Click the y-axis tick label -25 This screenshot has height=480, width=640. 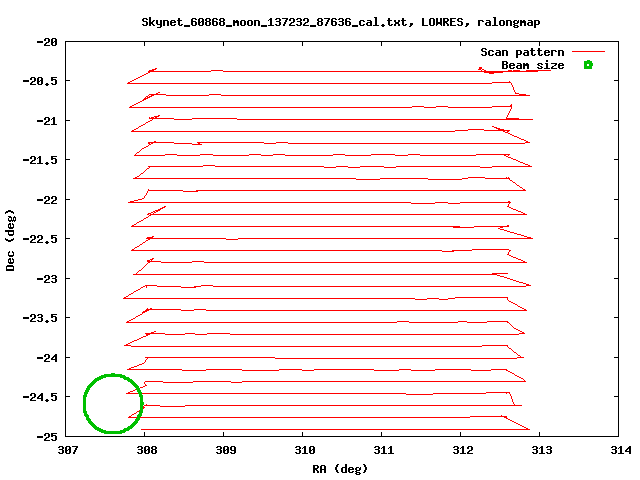(47, 437)
